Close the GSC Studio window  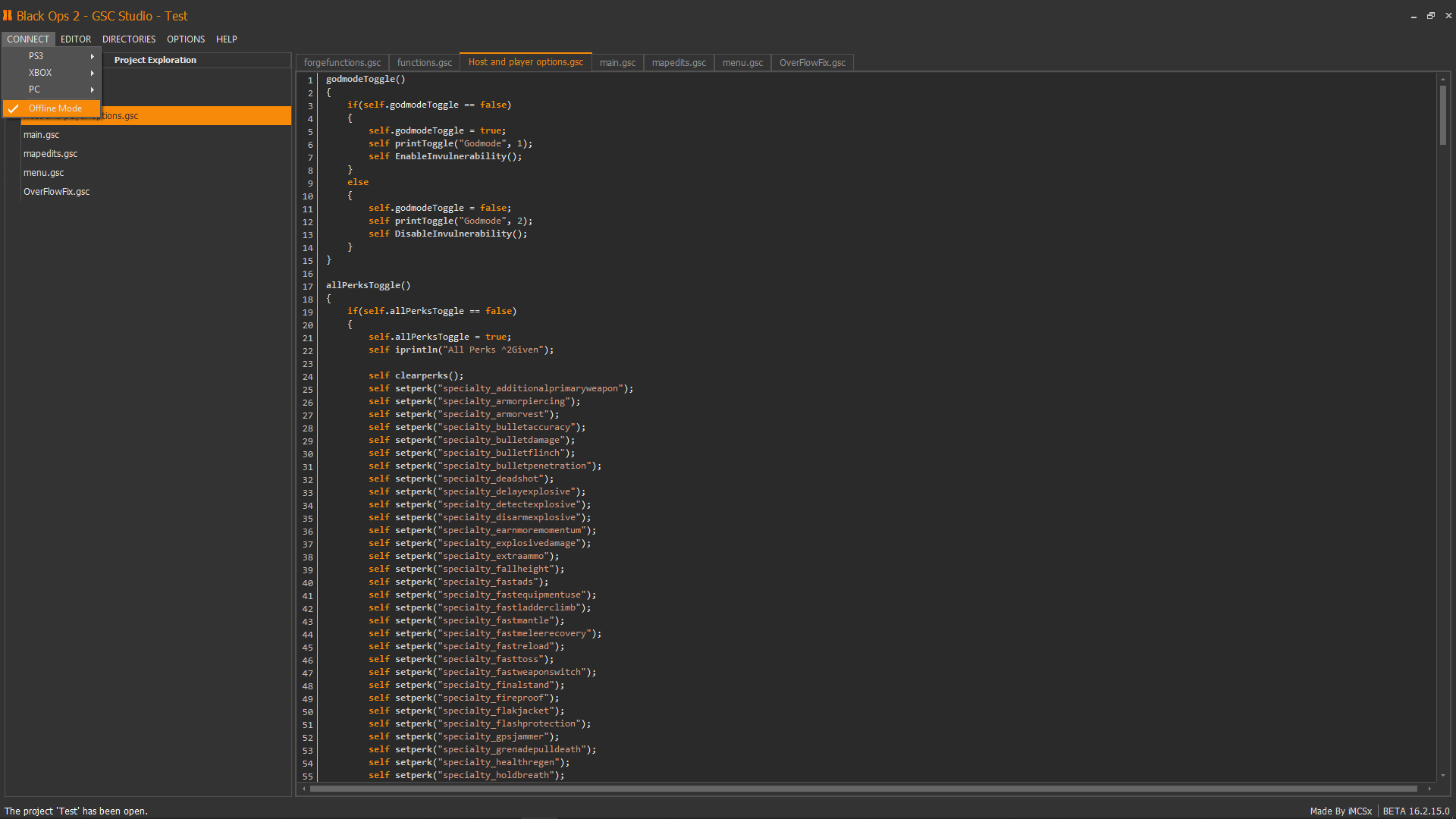click(1448, 16)
